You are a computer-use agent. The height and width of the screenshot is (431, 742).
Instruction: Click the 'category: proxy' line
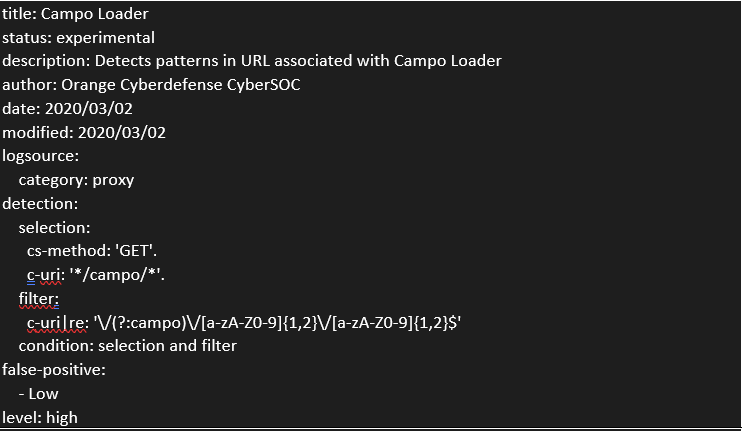[76, 180]
